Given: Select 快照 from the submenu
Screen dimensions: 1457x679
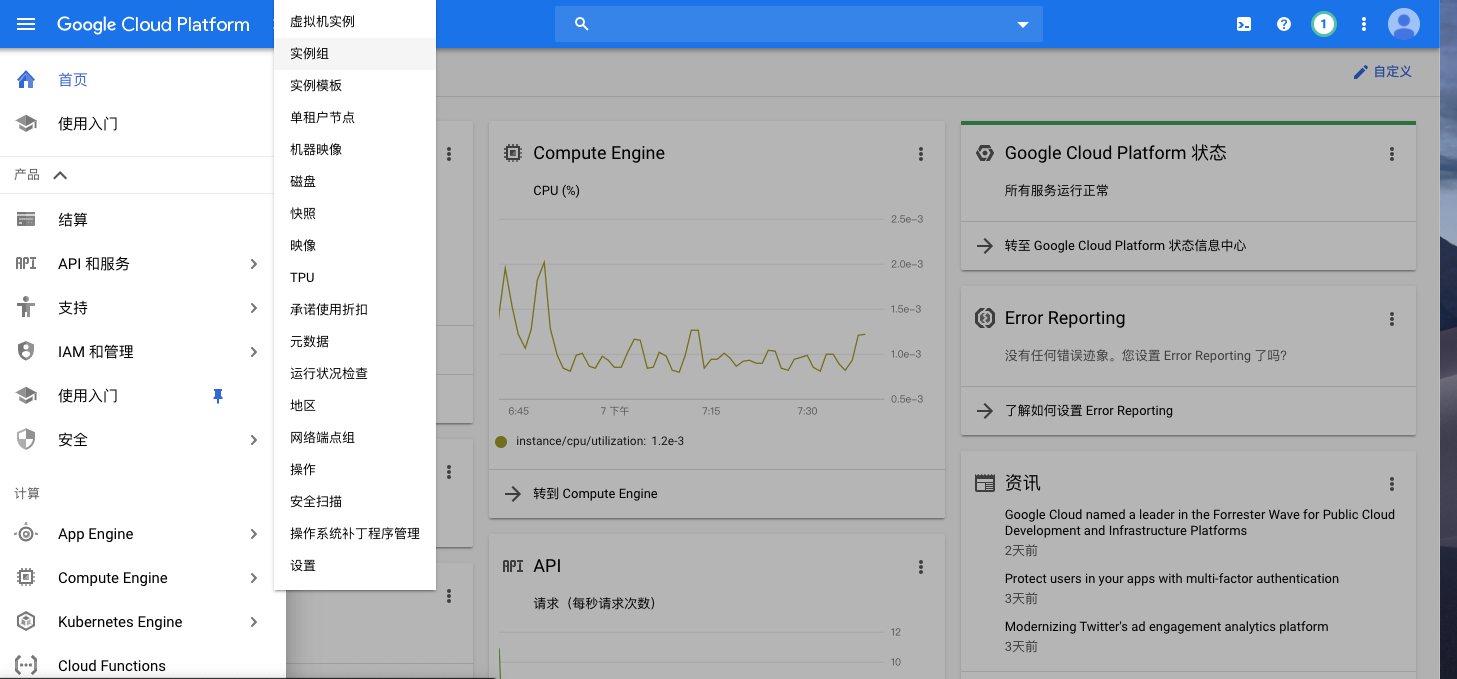Looking at the screenshot, I should pos(355,214).
